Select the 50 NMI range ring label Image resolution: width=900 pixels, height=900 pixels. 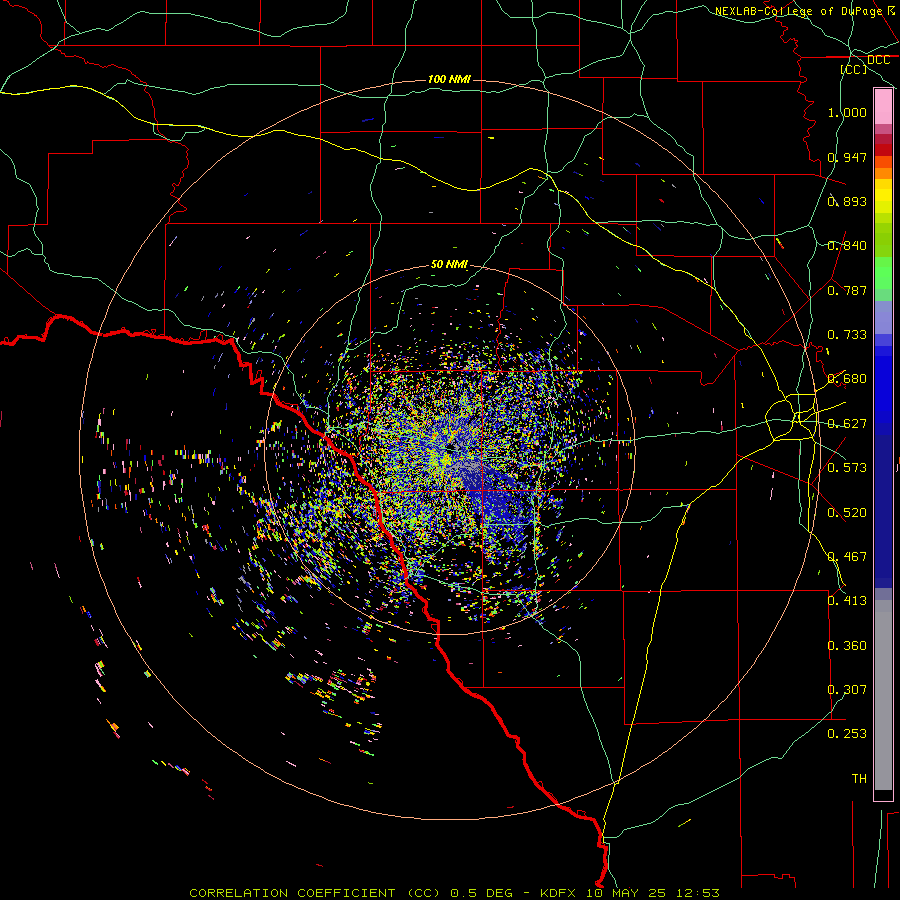[449, 264]
